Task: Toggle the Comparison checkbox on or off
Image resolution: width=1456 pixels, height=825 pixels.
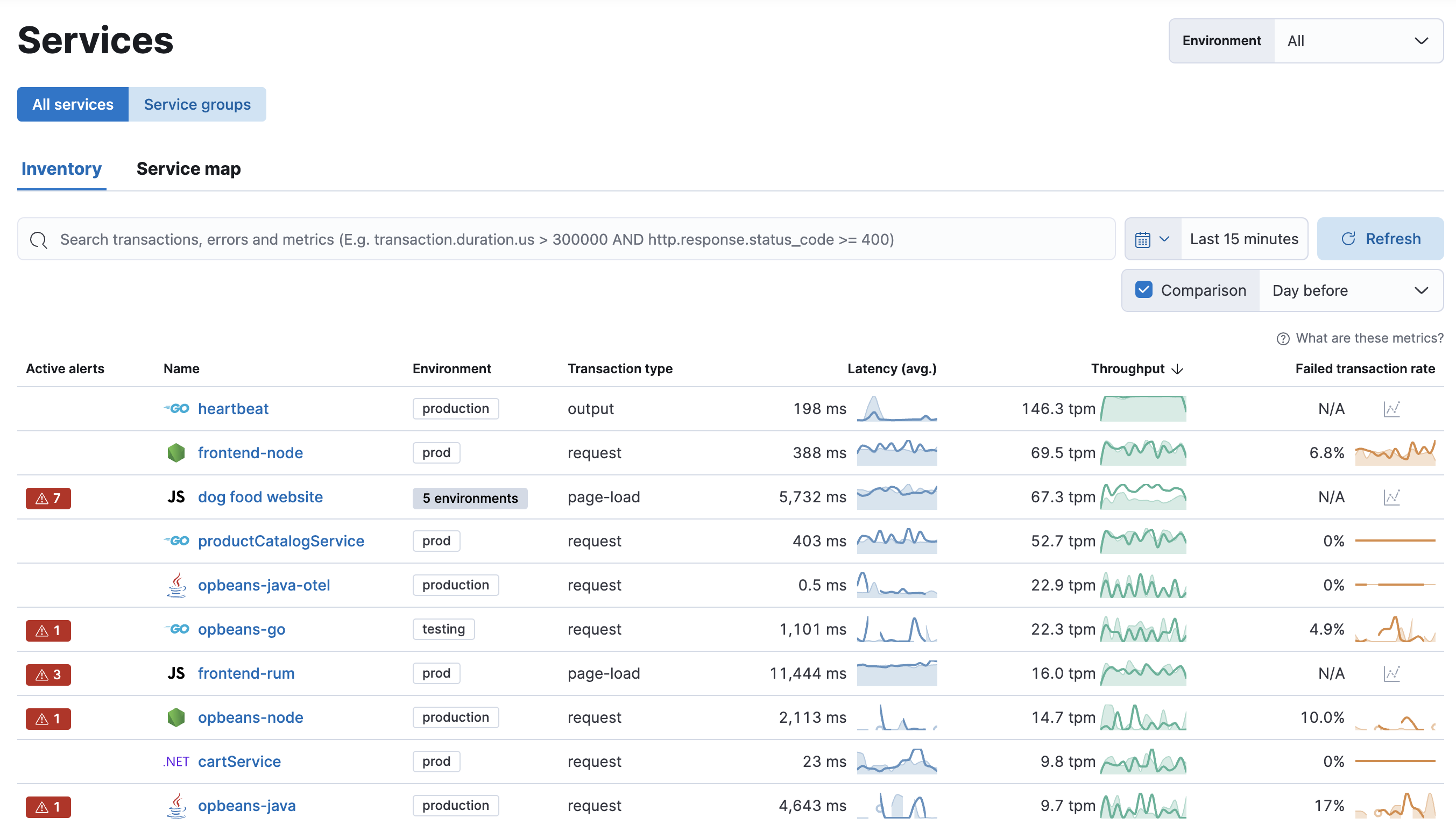Action: (x=1143, y=291)
